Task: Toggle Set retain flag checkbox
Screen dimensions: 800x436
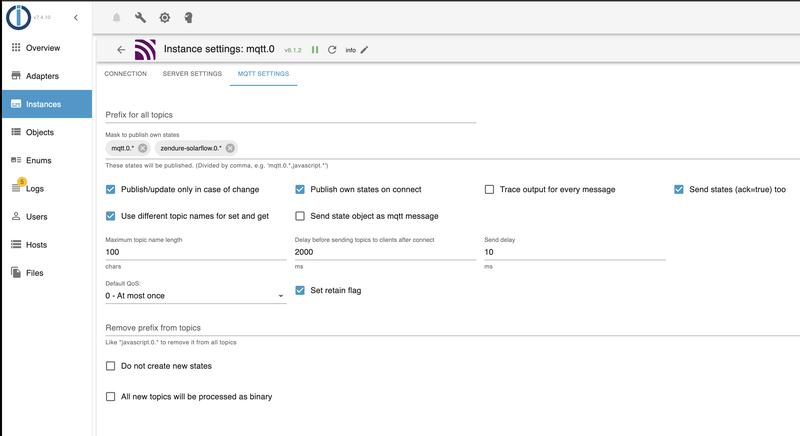Action: click(300, 290)
